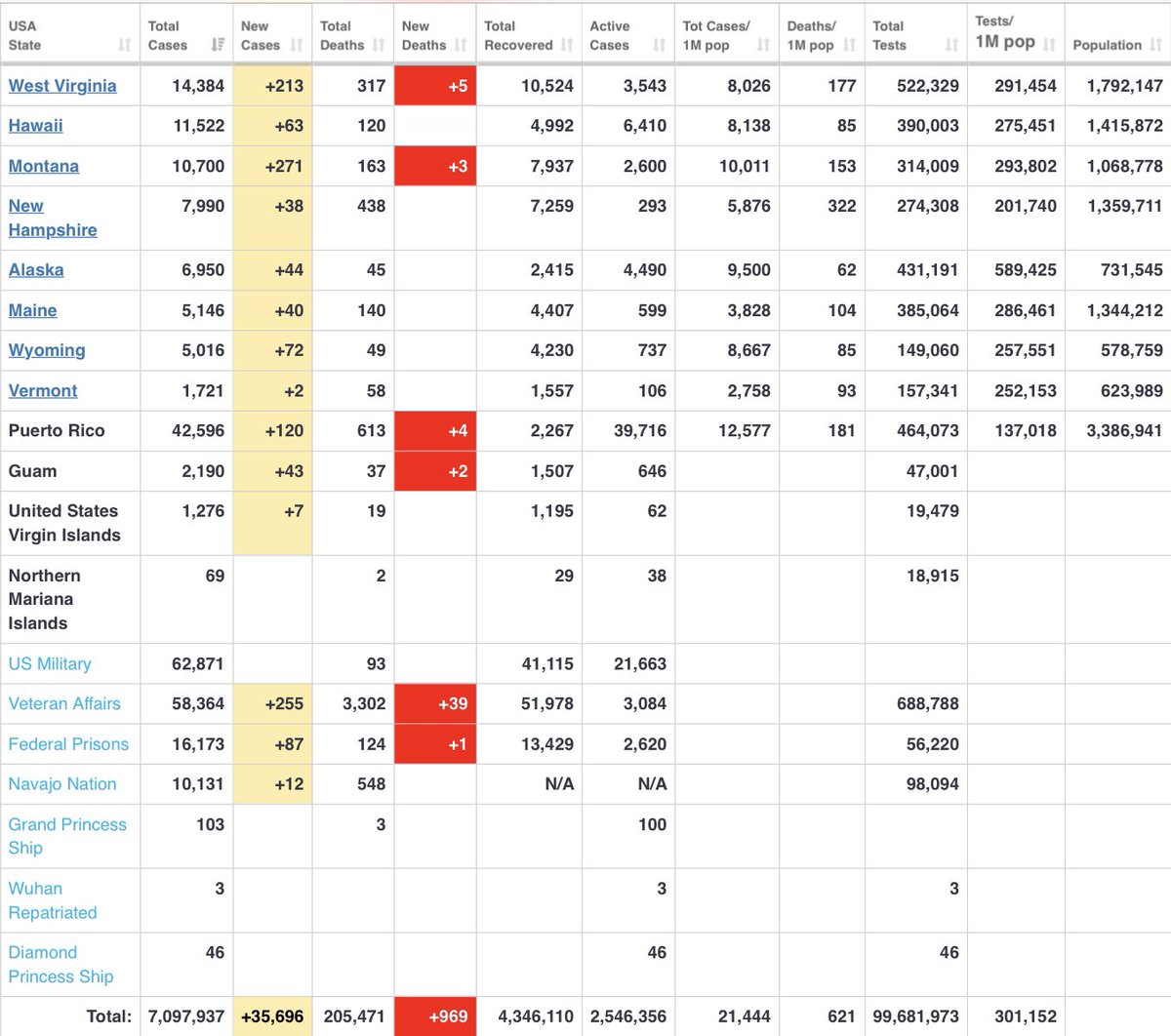Screen dimensions: 1171x1036
Task: Open West Virginia state link
Action: click(62, 85)
